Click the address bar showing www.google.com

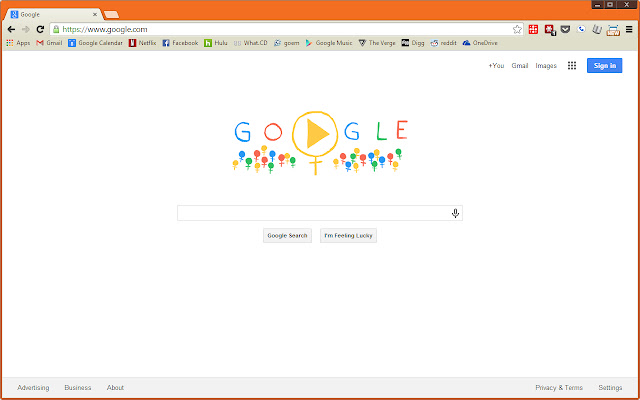[x=286, y=29]
